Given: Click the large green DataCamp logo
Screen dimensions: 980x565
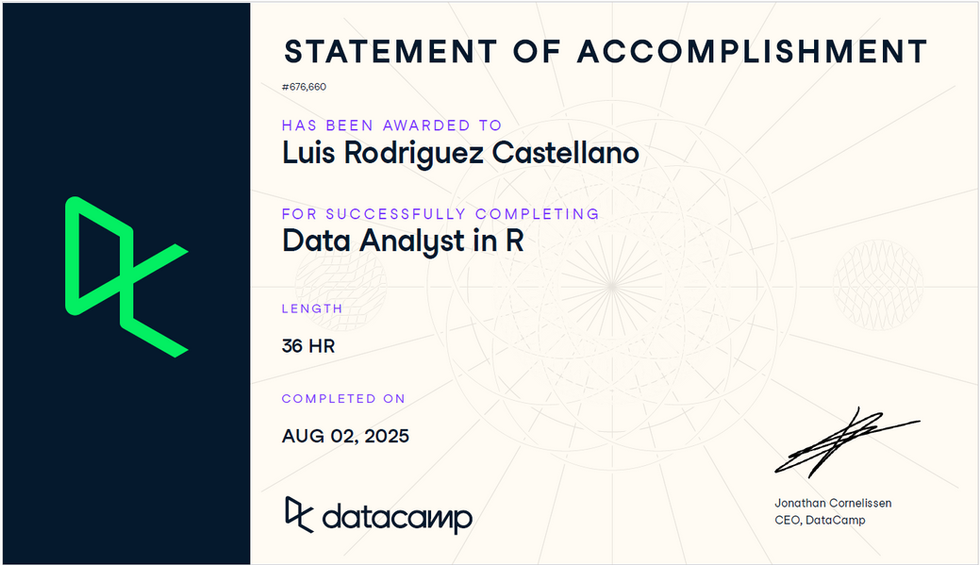Looking at the screenshot, I should pyautogui.click(x=126, y=277).
